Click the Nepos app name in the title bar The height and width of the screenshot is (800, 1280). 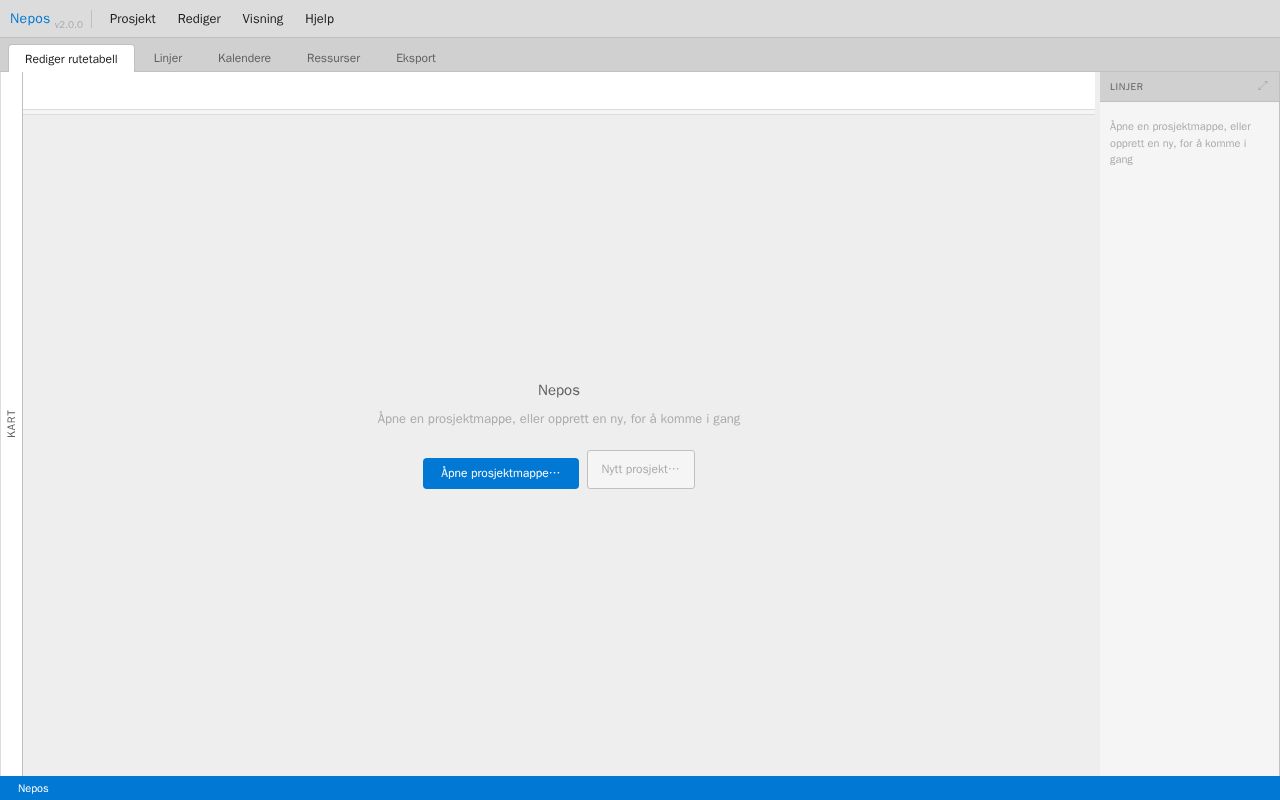[30, 19]
